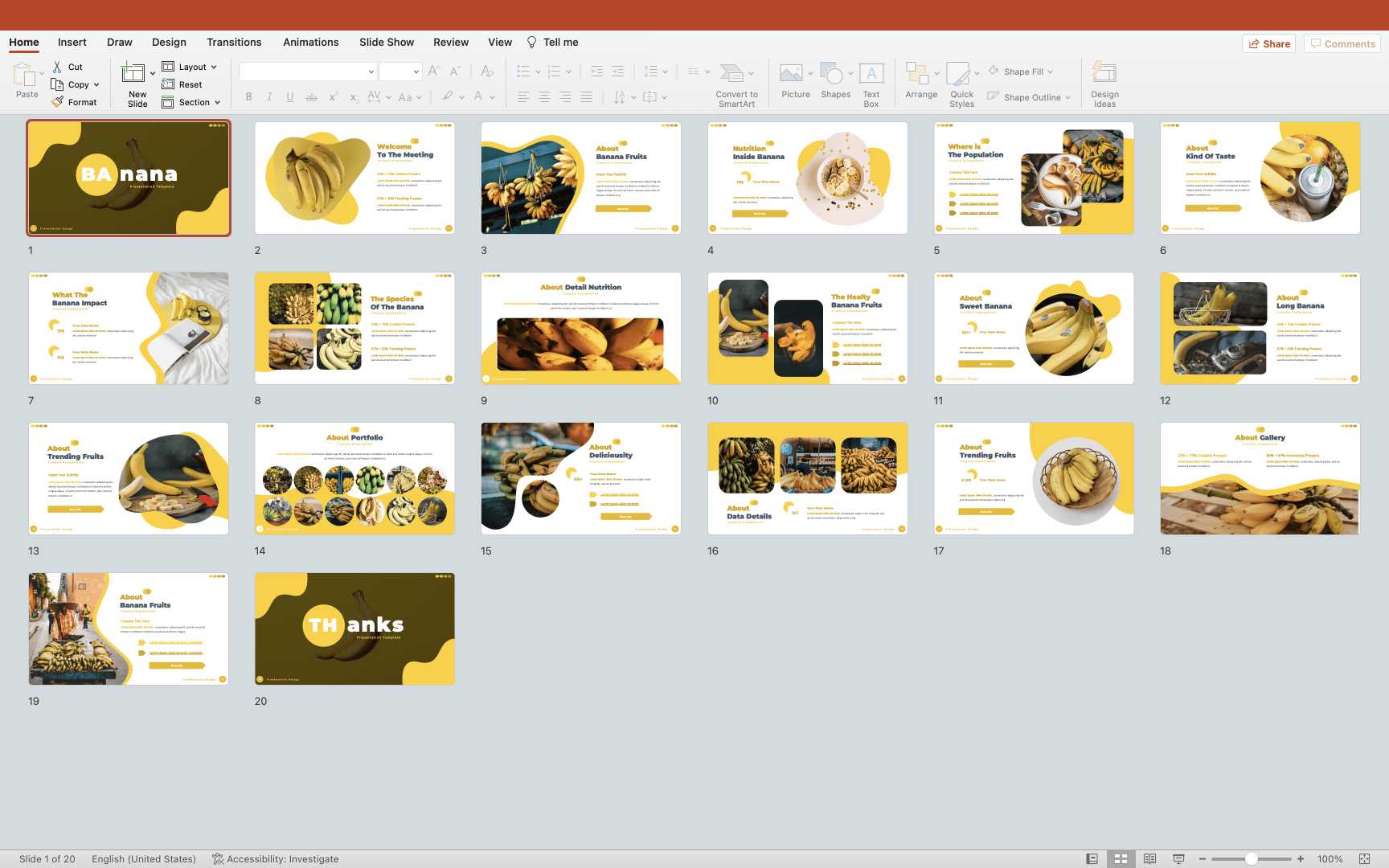Open Quick Styles gallery

pyautogui.click(x=958, y=74)
